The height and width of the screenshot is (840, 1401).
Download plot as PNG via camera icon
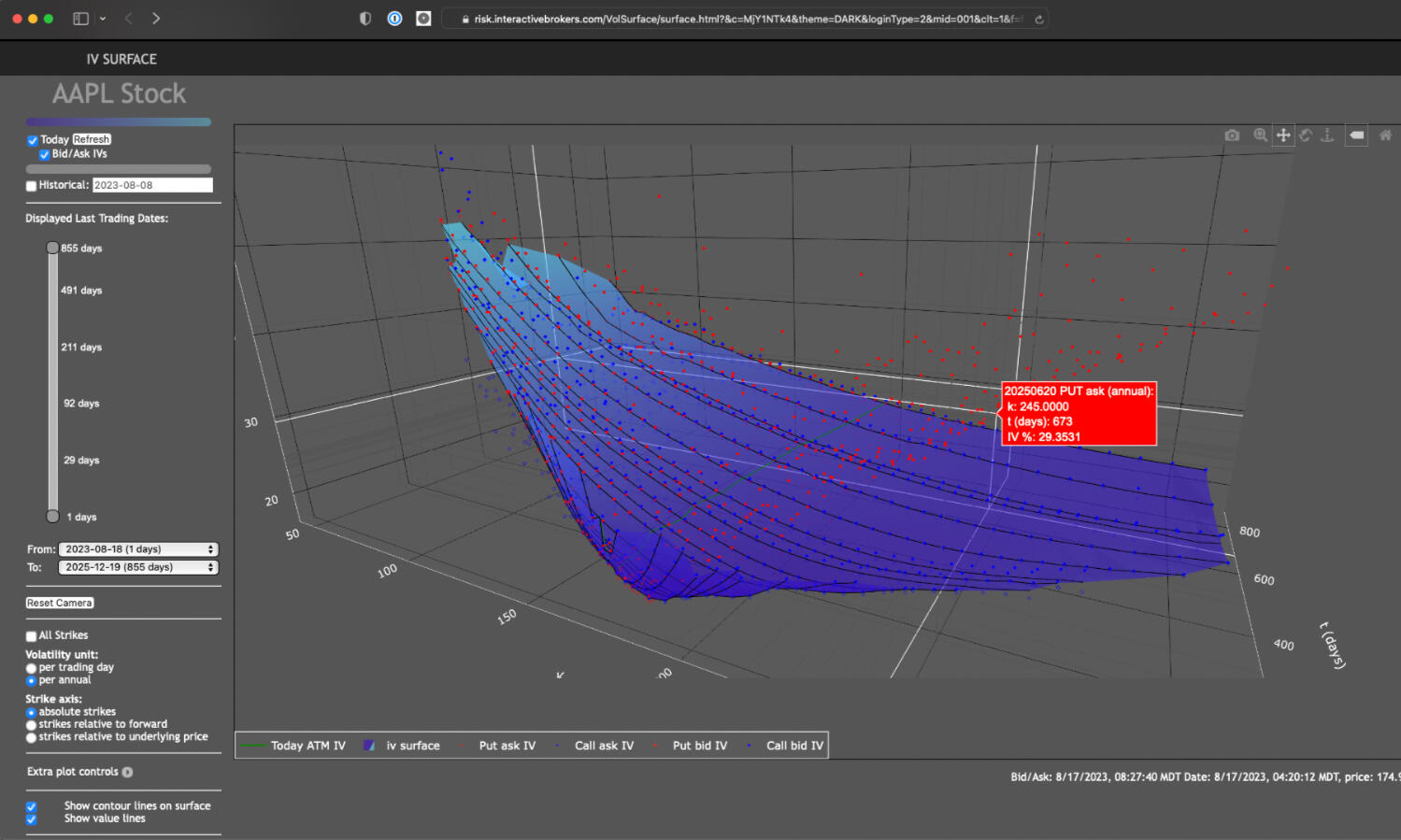click(x=1232, y=135)
